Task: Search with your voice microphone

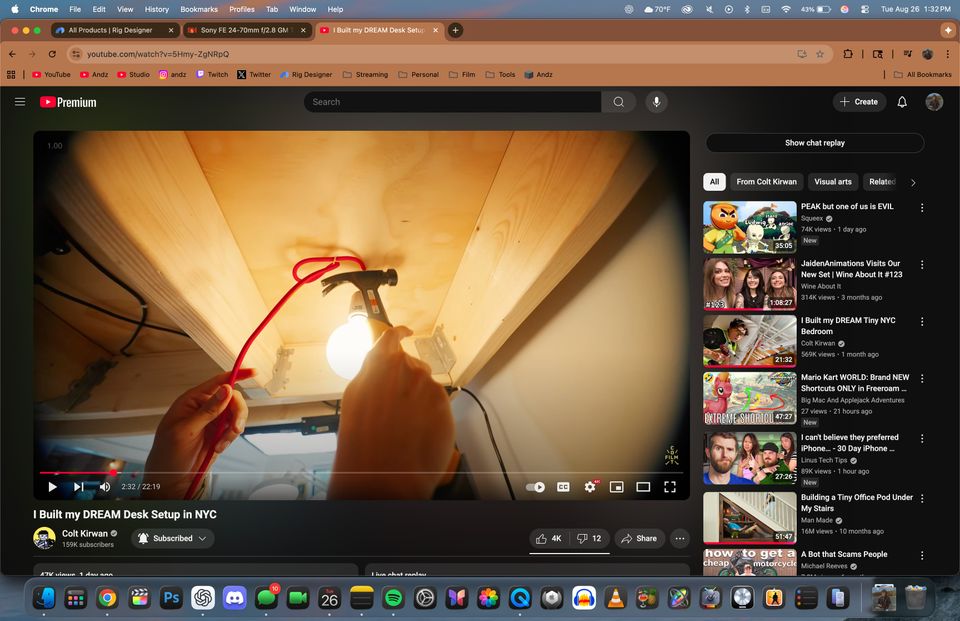Action: point(656,102)
